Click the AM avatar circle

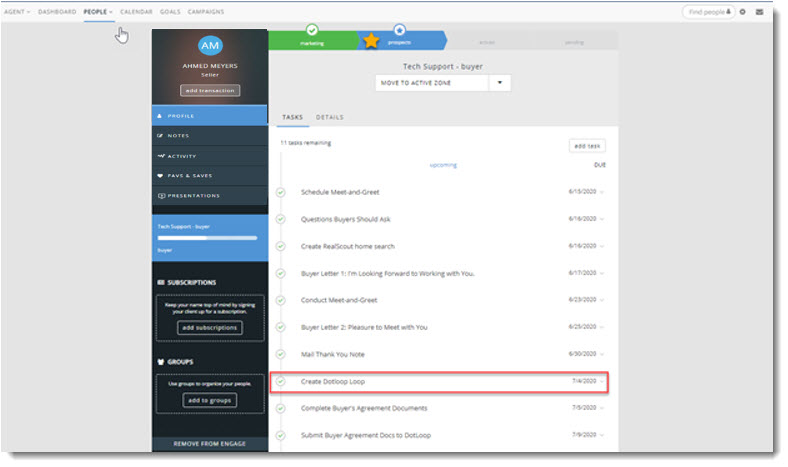pyautogui.click(x=210, y=46)
